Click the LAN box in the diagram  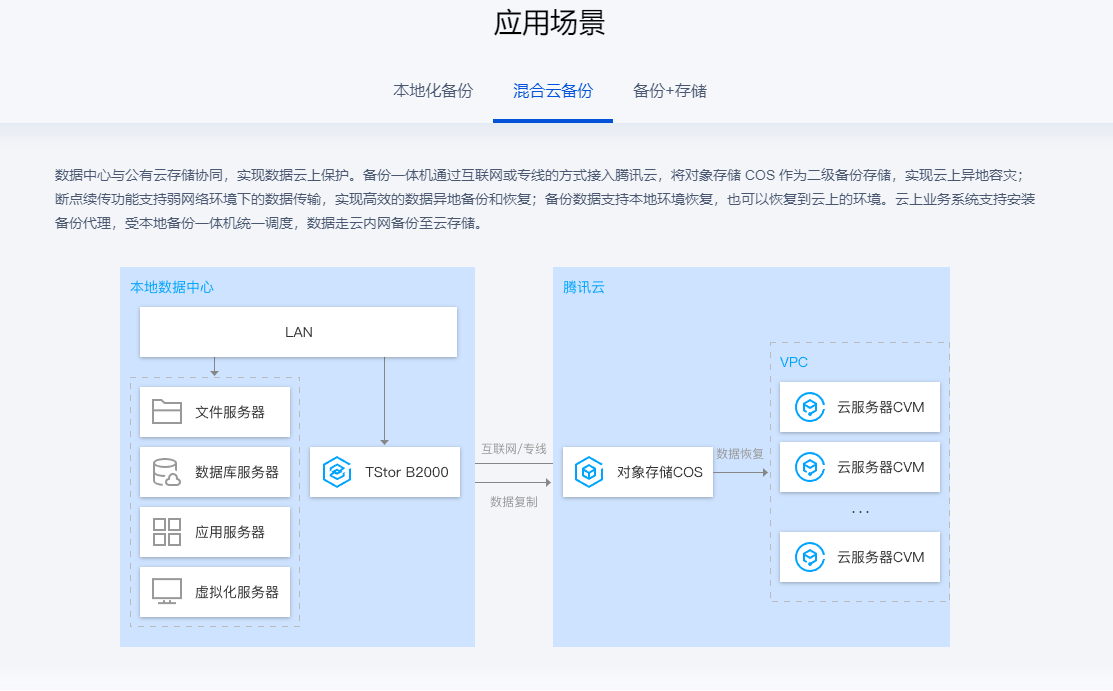(x=298, y=332)
